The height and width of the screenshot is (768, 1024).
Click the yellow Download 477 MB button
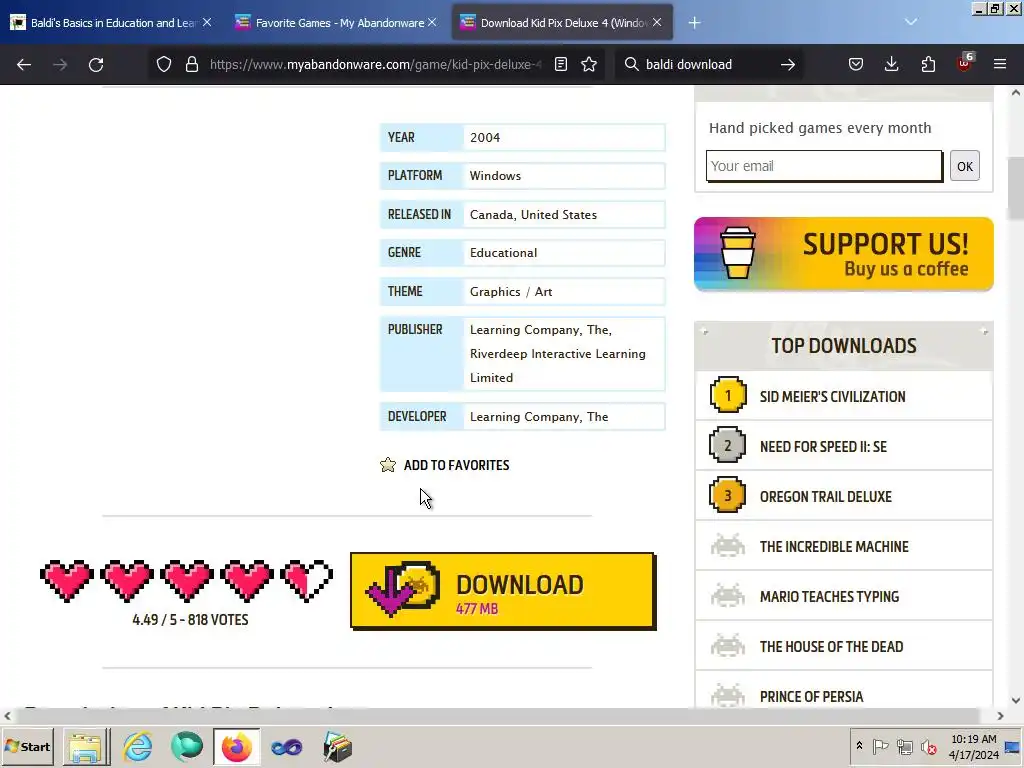(x=503, y=591)
